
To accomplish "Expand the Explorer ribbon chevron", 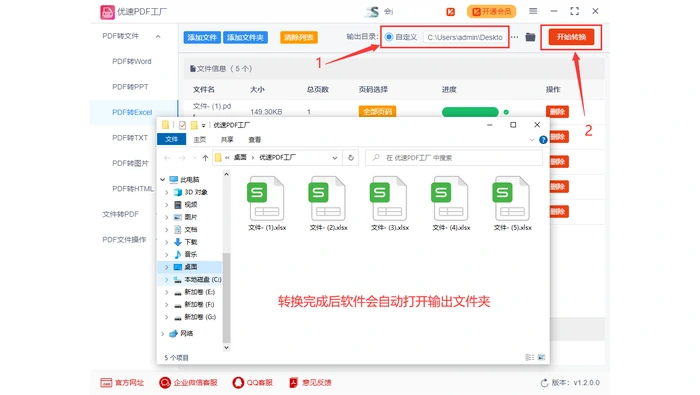I will click(532, 140).
